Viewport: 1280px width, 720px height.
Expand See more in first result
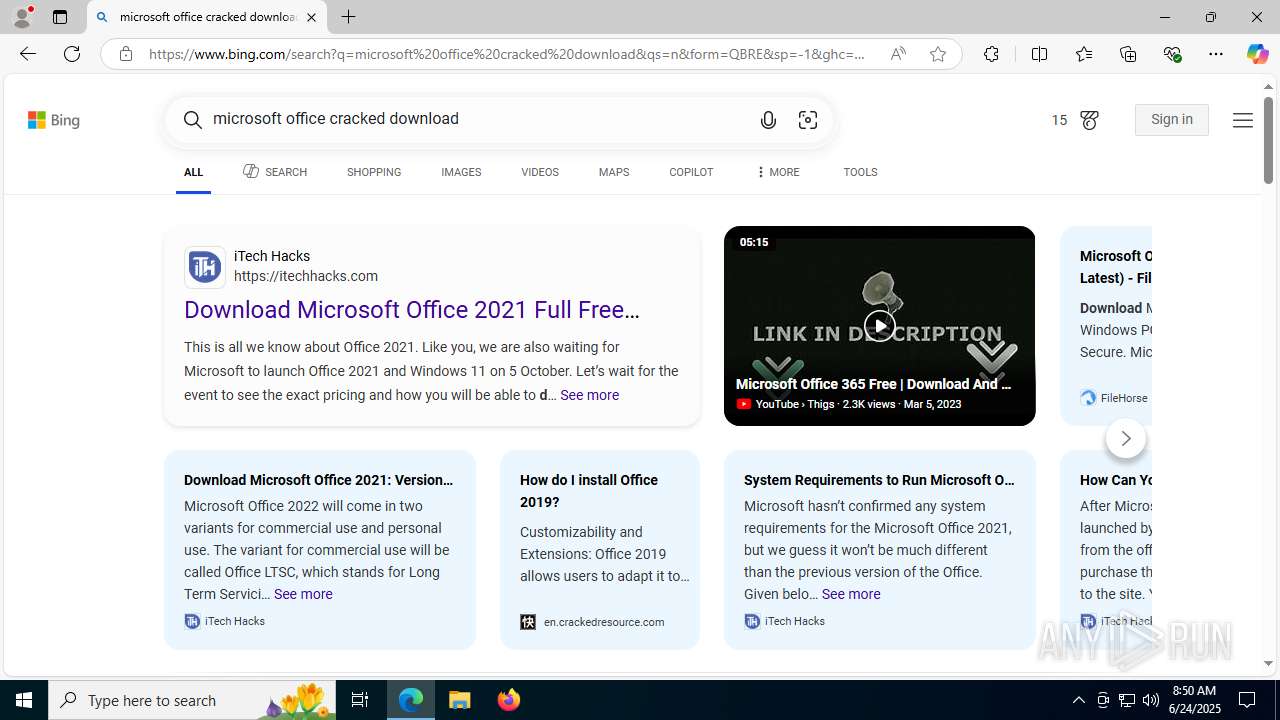(x=589, y=395)
